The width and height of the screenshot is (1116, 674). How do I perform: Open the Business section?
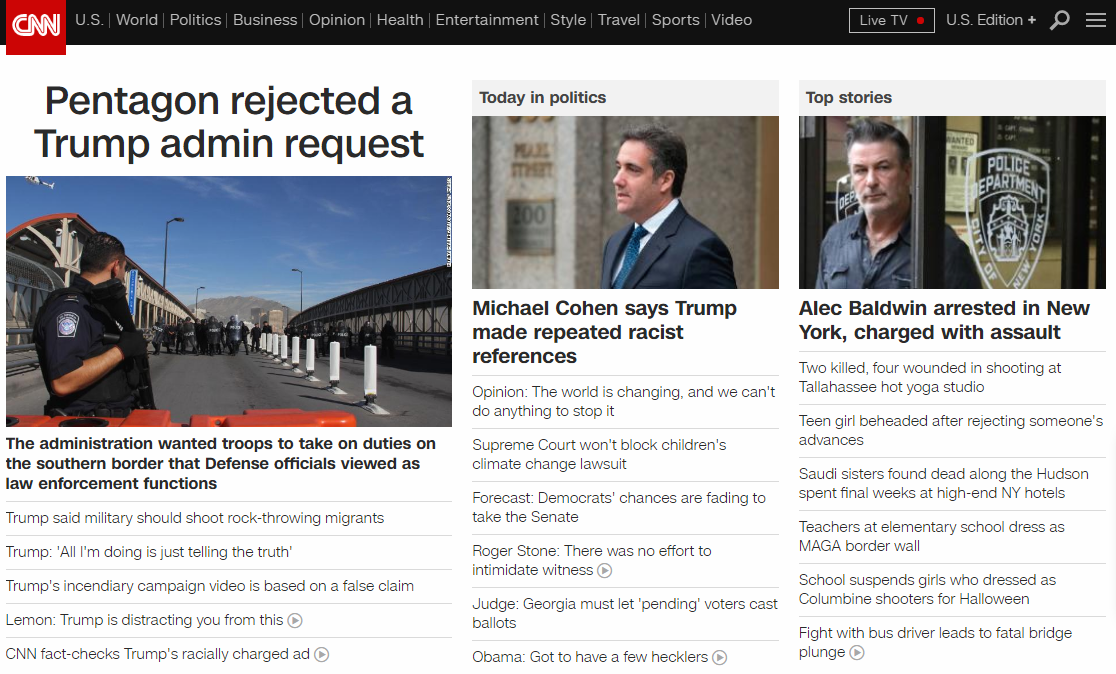(265, 20)
